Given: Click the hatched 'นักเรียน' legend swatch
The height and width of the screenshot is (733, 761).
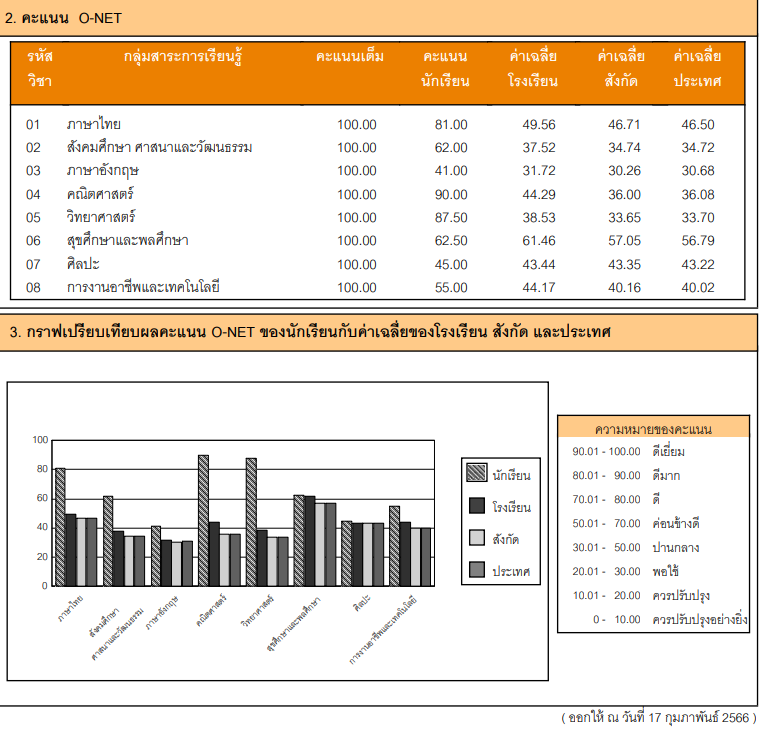Looking at the screenshot, I should [x=477, y=473].
